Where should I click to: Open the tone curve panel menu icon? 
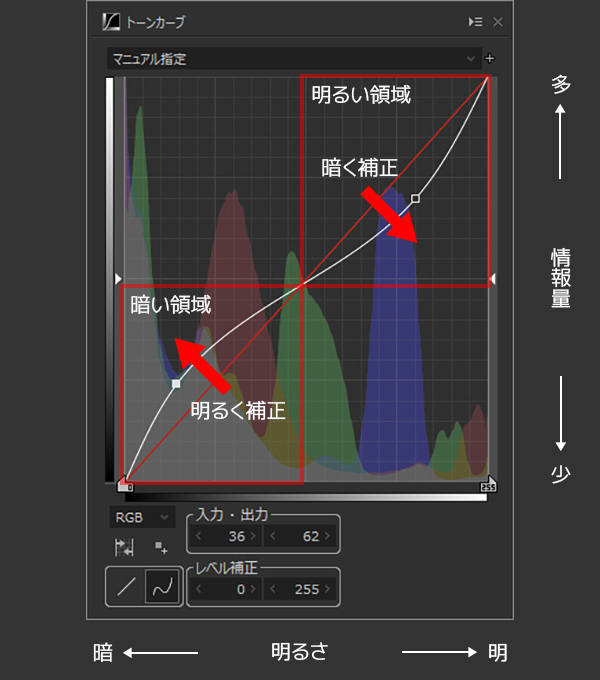(476, 22)
